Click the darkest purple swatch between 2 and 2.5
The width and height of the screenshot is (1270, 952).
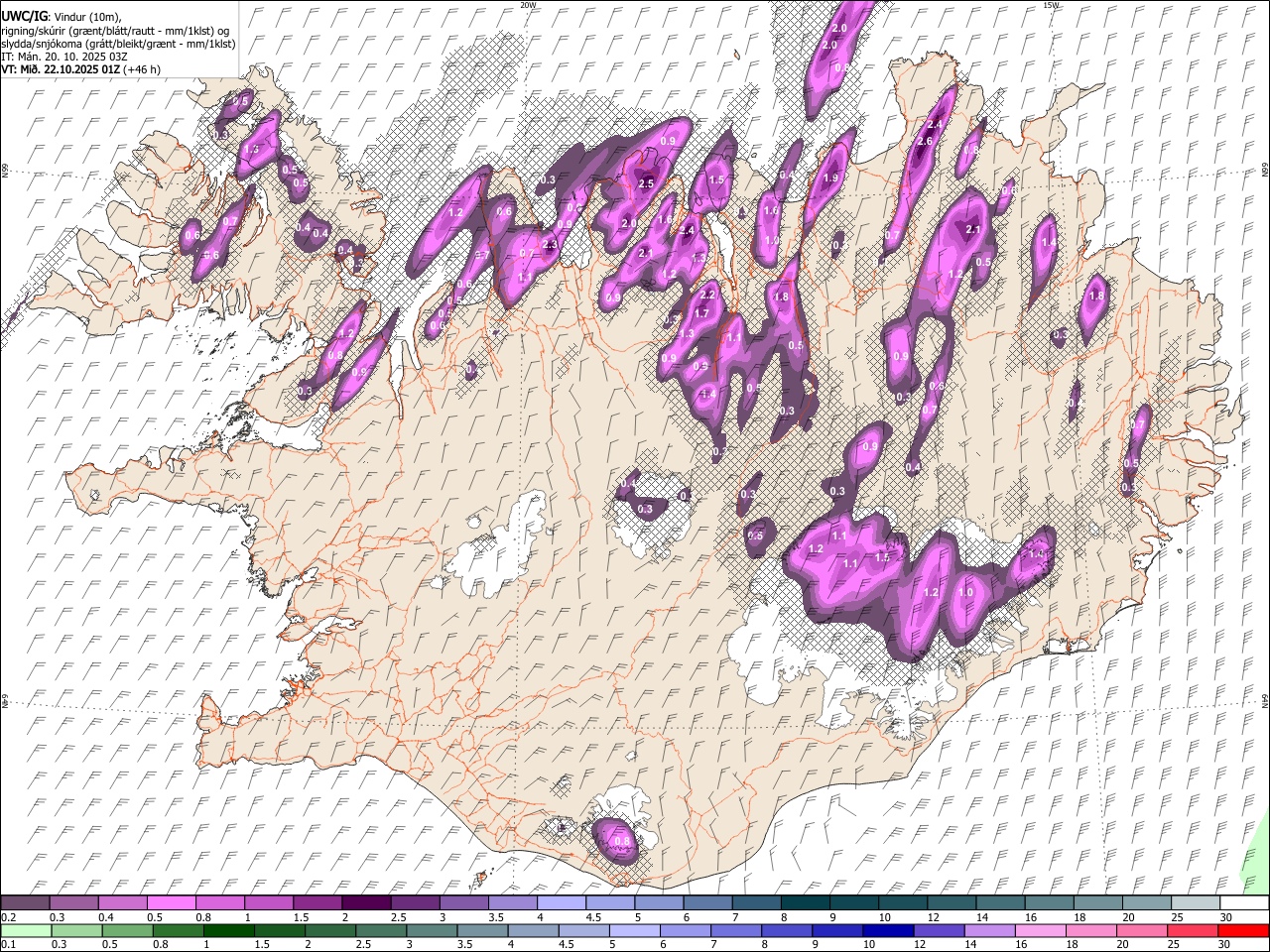click(365, 903)
